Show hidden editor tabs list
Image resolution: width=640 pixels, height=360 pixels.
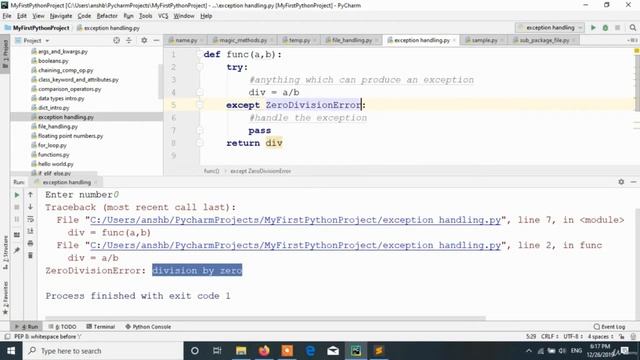tap(632, 40)
